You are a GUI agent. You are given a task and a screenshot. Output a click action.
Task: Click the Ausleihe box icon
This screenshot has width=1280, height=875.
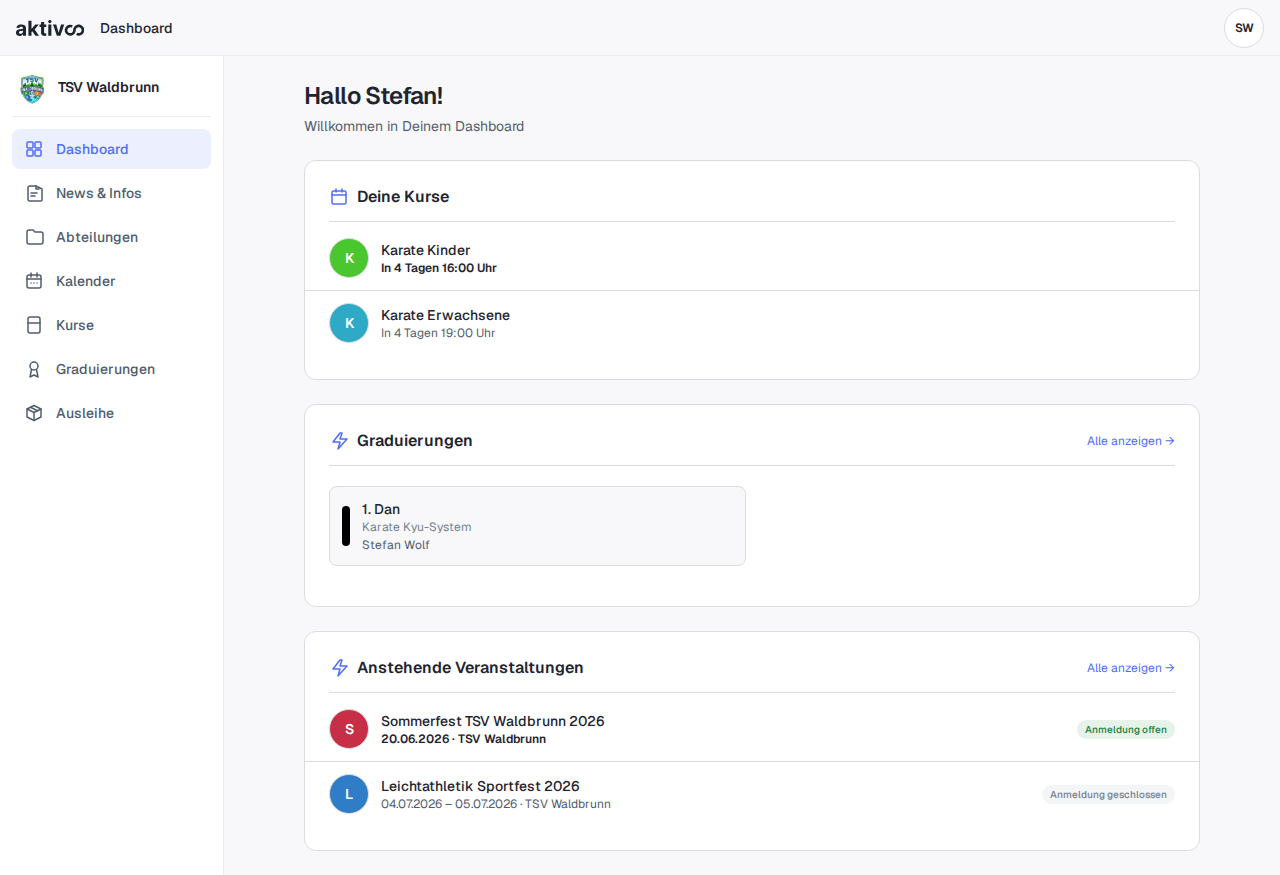point(34,413)
